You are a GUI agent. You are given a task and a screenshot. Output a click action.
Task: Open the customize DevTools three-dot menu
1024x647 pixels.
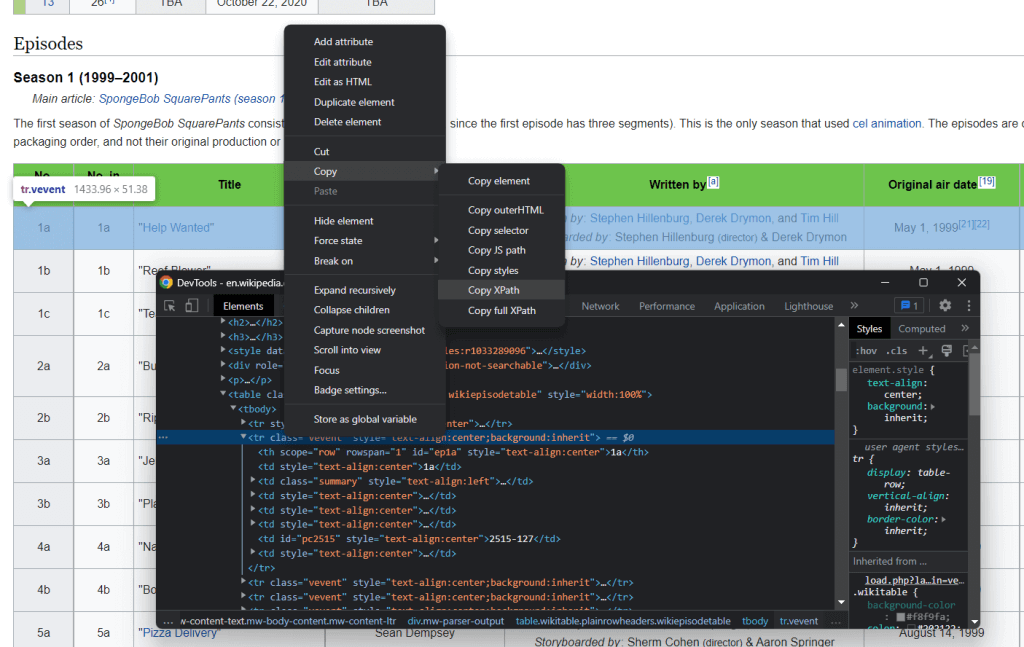[969, 305]
